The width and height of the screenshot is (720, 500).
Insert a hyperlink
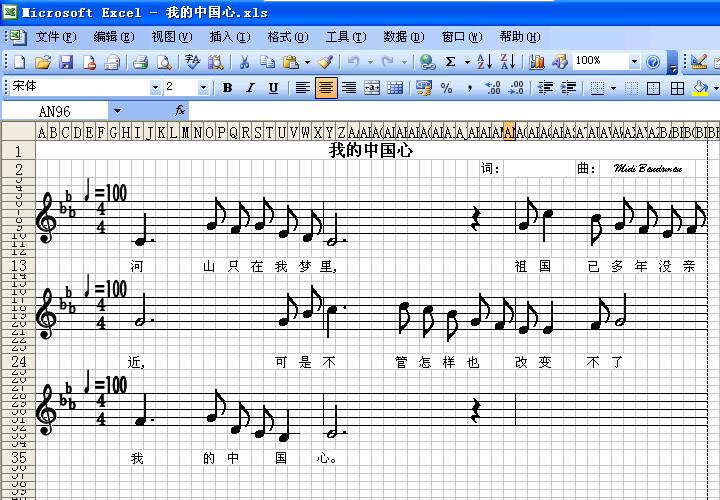[x=428, y=62]
